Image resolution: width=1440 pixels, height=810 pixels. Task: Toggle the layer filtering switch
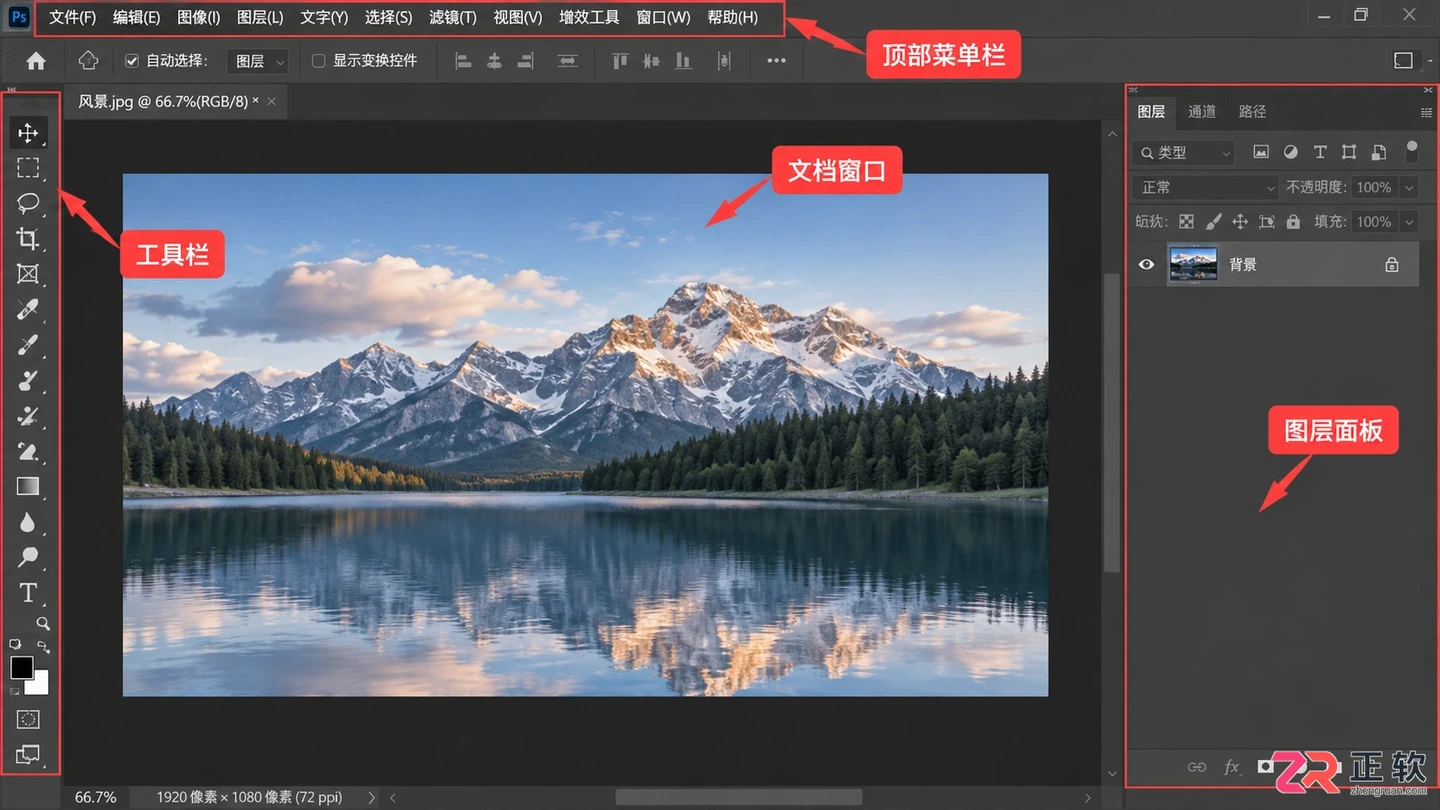[1412, 151]
